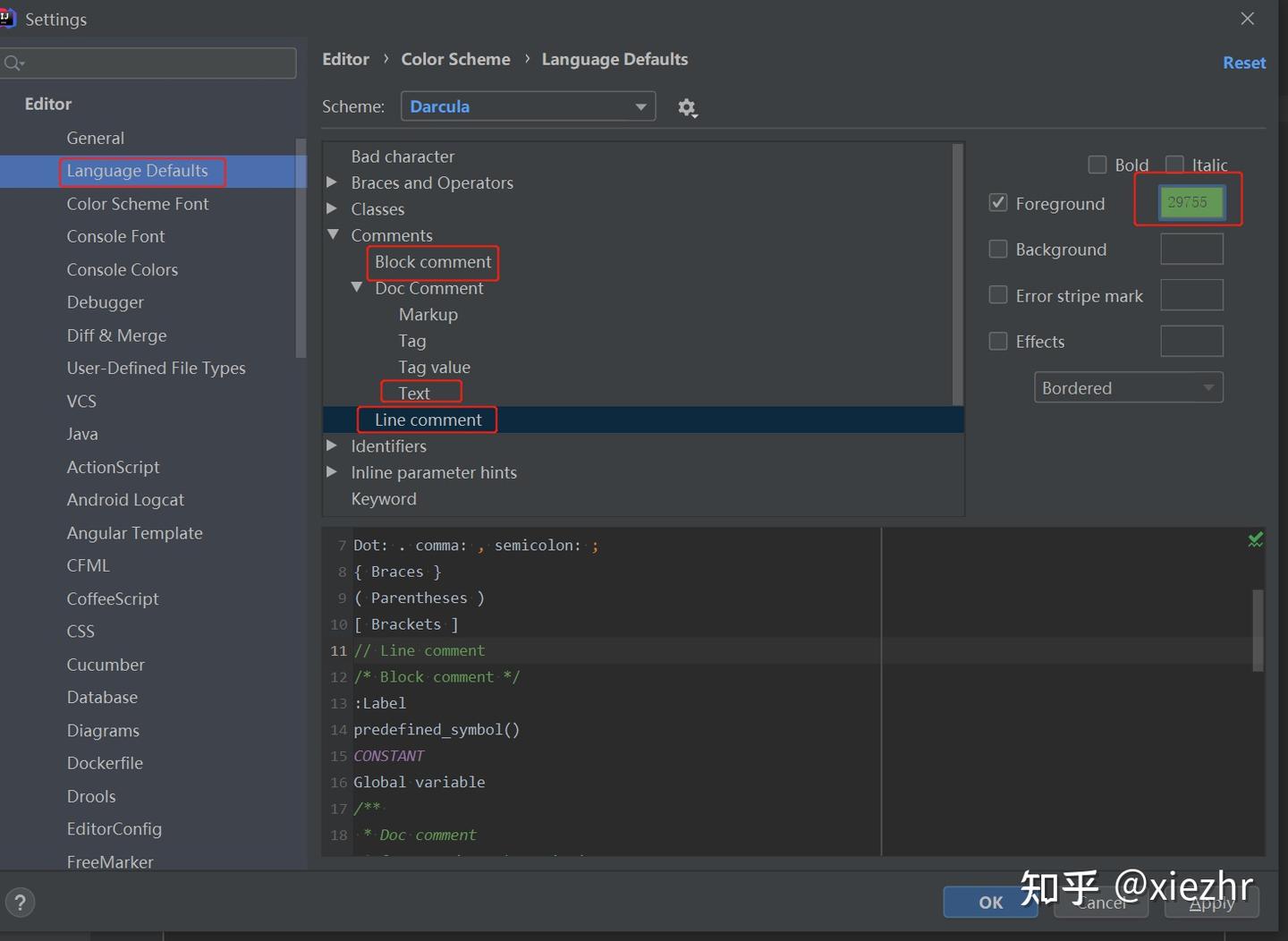The height and width of the screenshot is (941, 1288).
Task: Click the IntelliJ IDEA icon in title bar
Action: pos(9,18)
